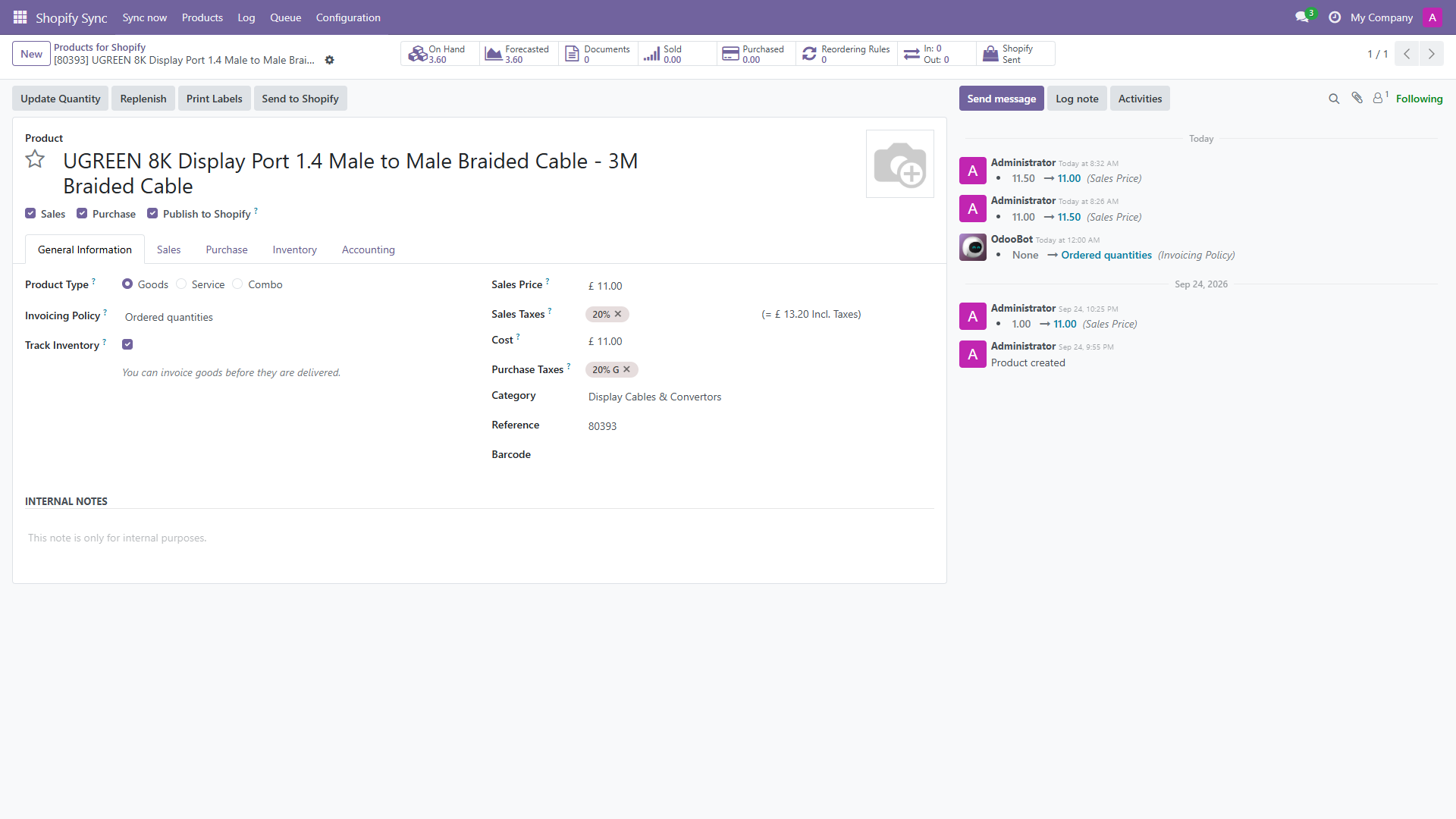
Task: Show help tooltip for Sales Price
Action: [548, 281]
